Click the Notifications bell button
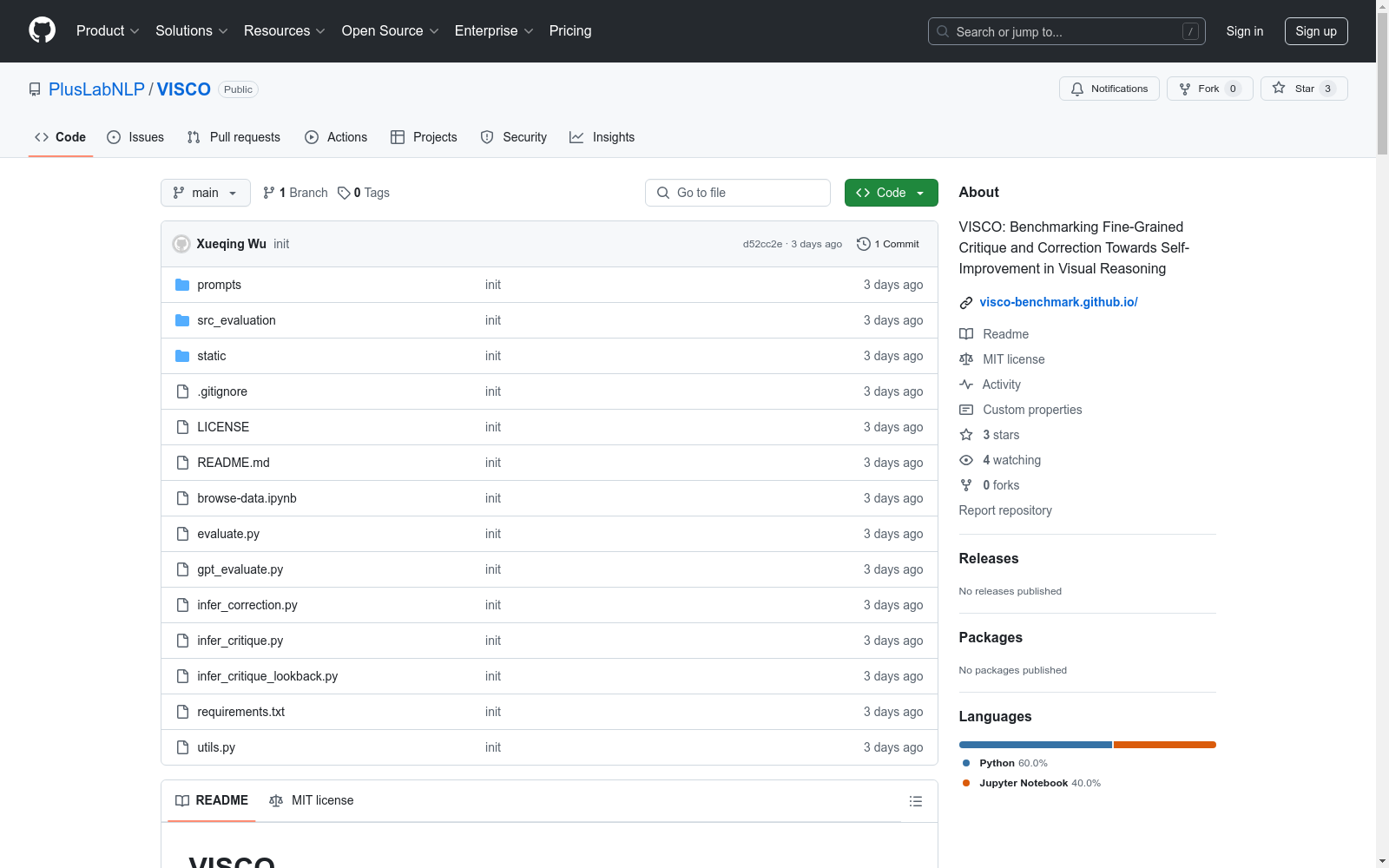 [1109, 89]
